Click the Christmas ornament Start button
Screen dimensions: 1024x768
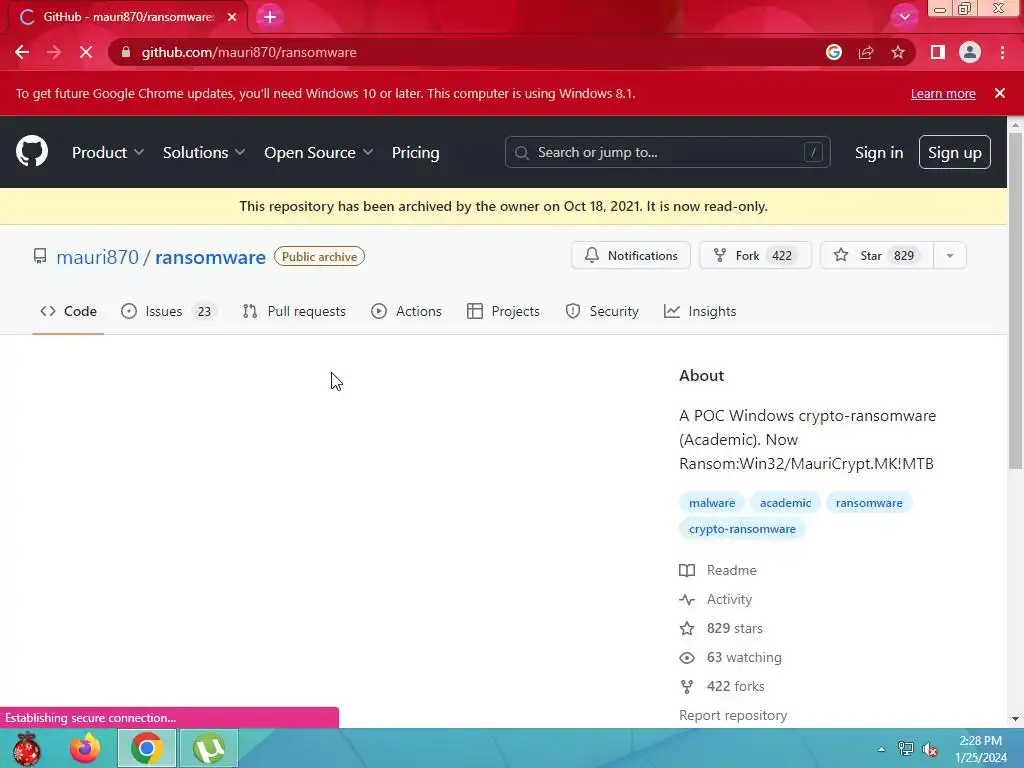coord(26,748)
